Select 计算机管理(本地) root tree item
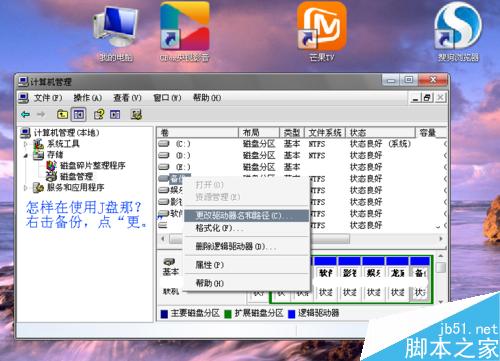The image size is (500, 361). (67, 133)
